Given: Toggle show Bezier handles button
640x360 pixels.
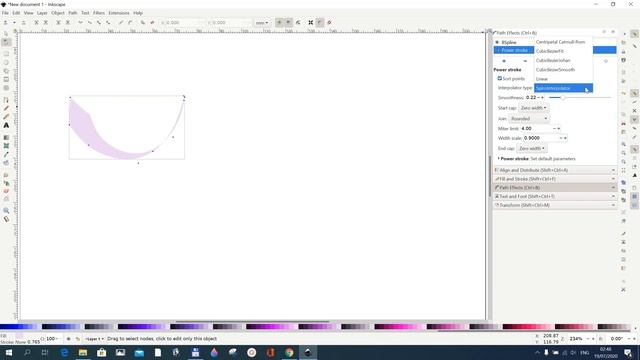Looking at the screenshot, I should tap(320, 22).
